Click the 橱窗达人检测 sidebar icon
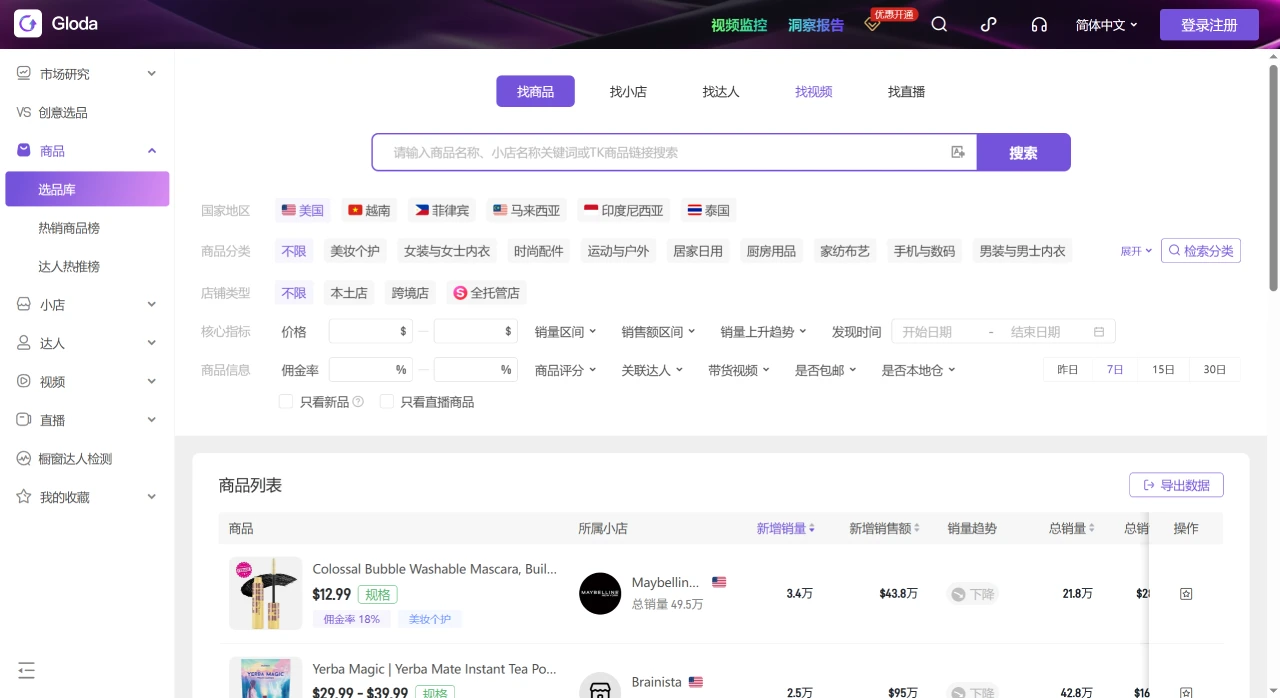This screenshot has width=1280, height=698. 22,458
